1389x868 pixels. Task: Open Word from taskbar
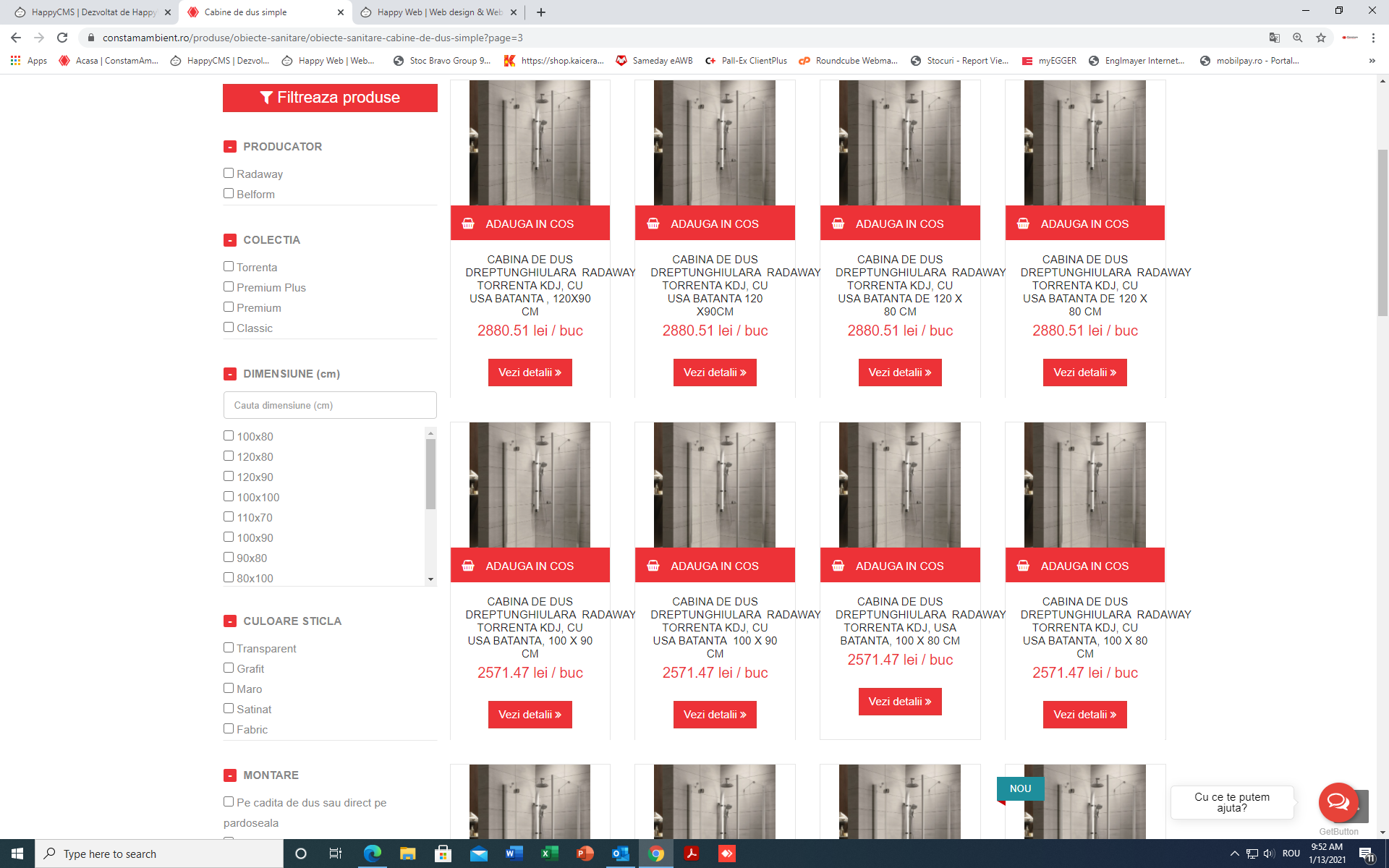pos(514,854)
